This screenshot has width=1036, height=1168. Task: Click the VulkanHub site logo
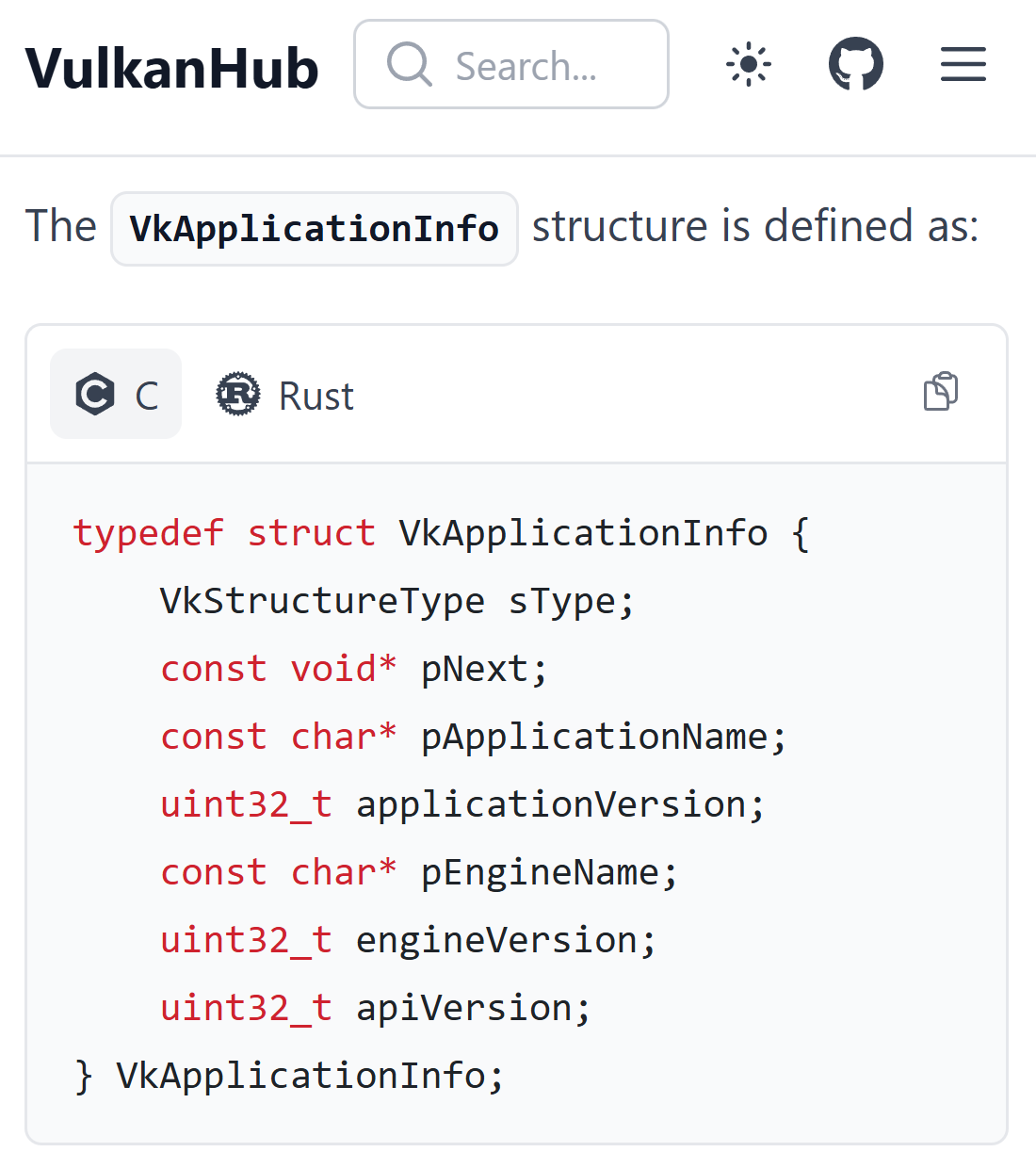(171, 68)
